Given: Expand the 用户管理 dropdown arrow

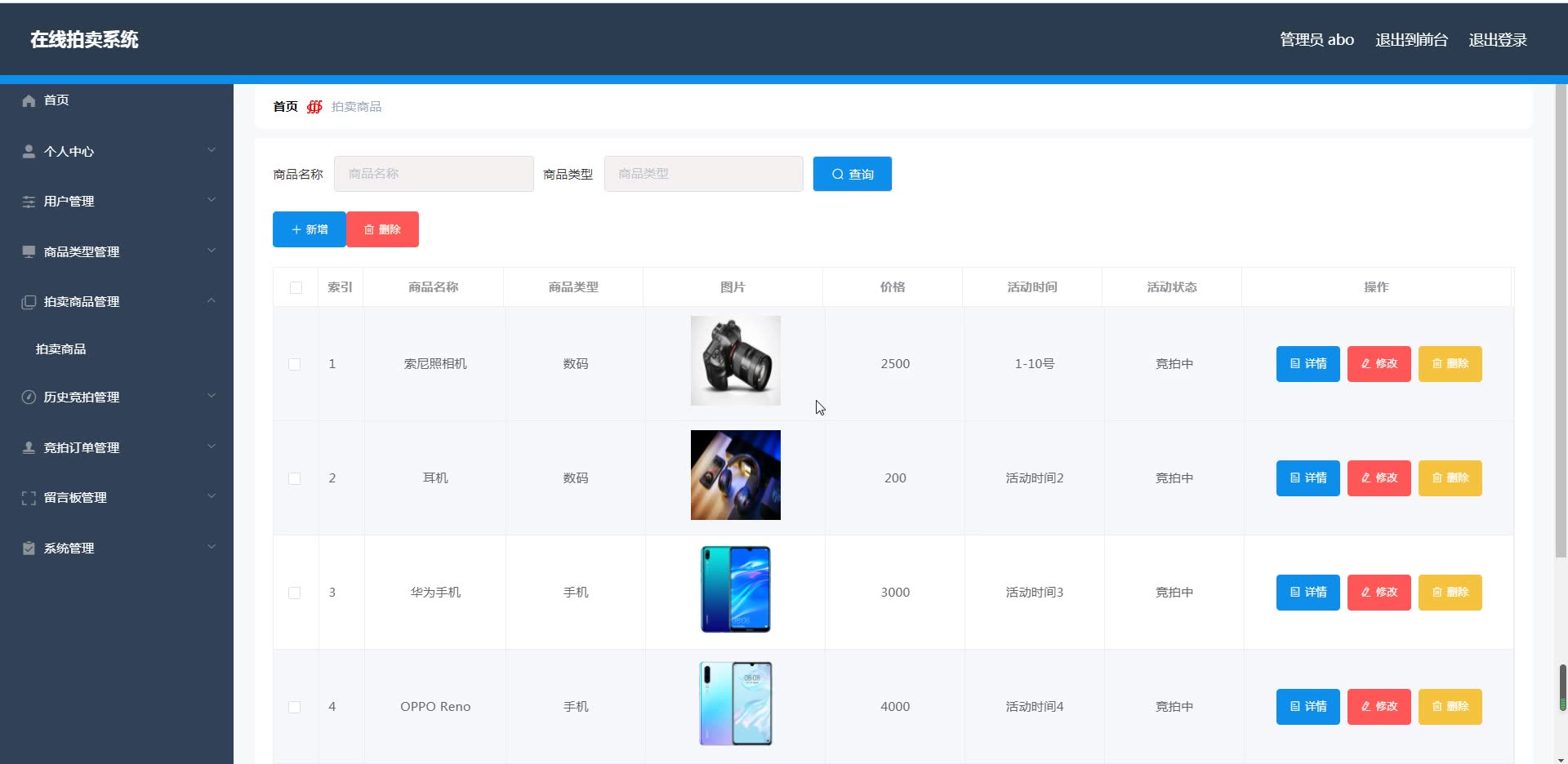Looking at the screenshot, I should (212, 199).
